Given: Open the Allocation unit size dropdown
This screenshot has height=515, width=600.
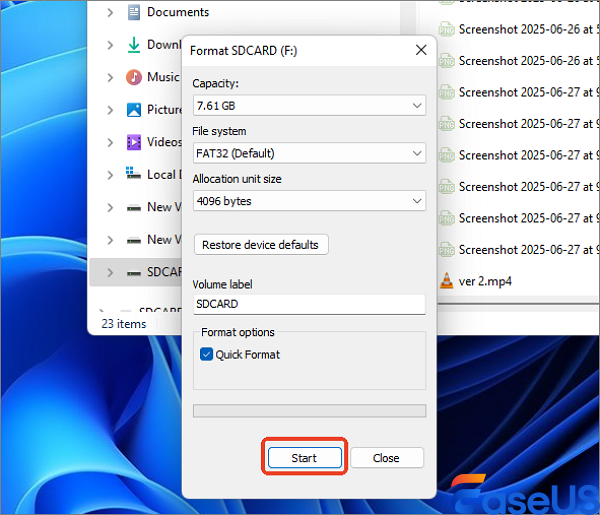Looking at the screenshot, I should 309,201.
